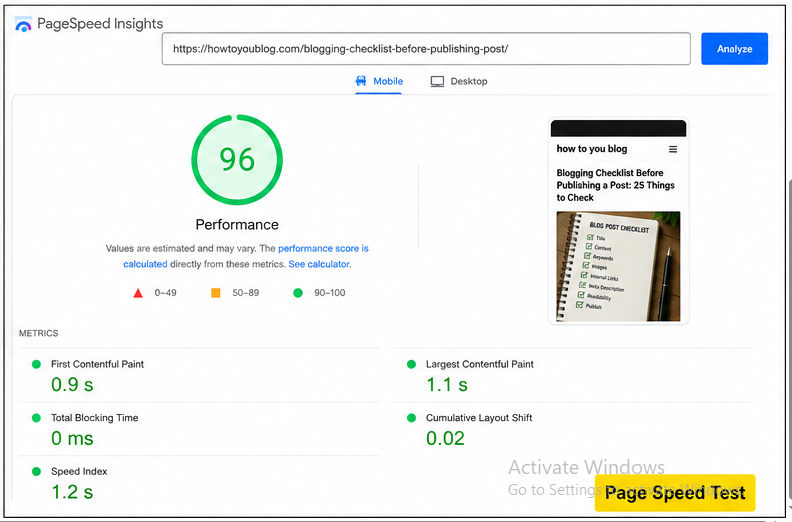Click the 'how to you blog' preview title
The image size is (792, 522).
(591, 149)
